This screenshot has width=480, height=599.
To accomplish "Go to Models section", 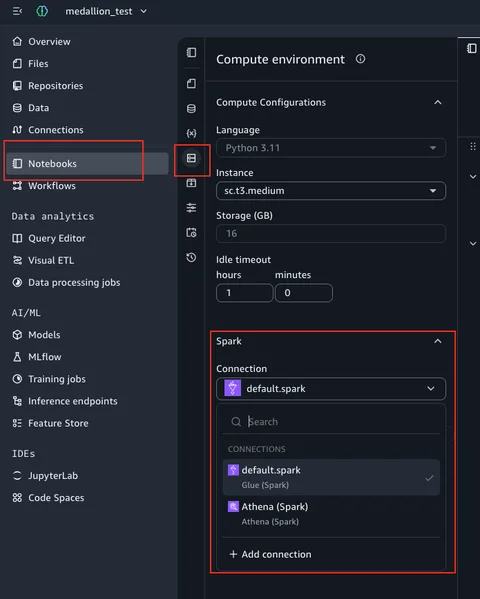I will coord(36,335).
